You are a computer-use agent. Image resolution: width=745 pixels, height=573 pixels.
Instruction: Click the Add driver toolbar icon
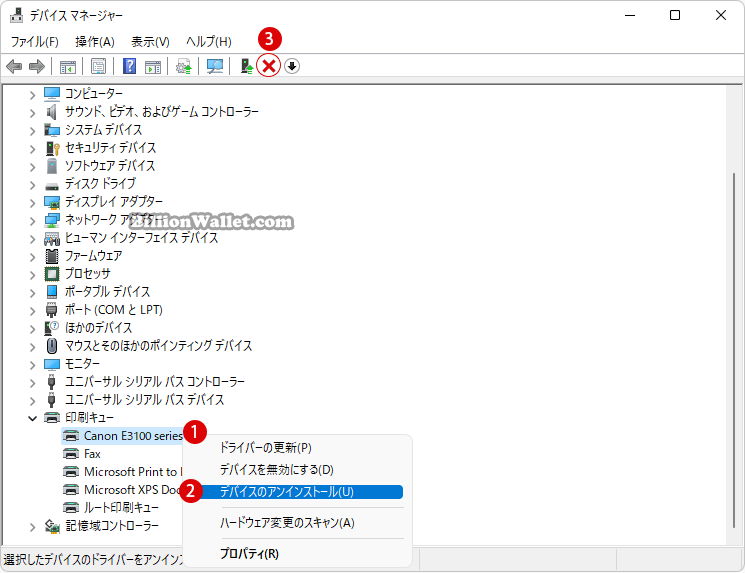click(246, 66)
